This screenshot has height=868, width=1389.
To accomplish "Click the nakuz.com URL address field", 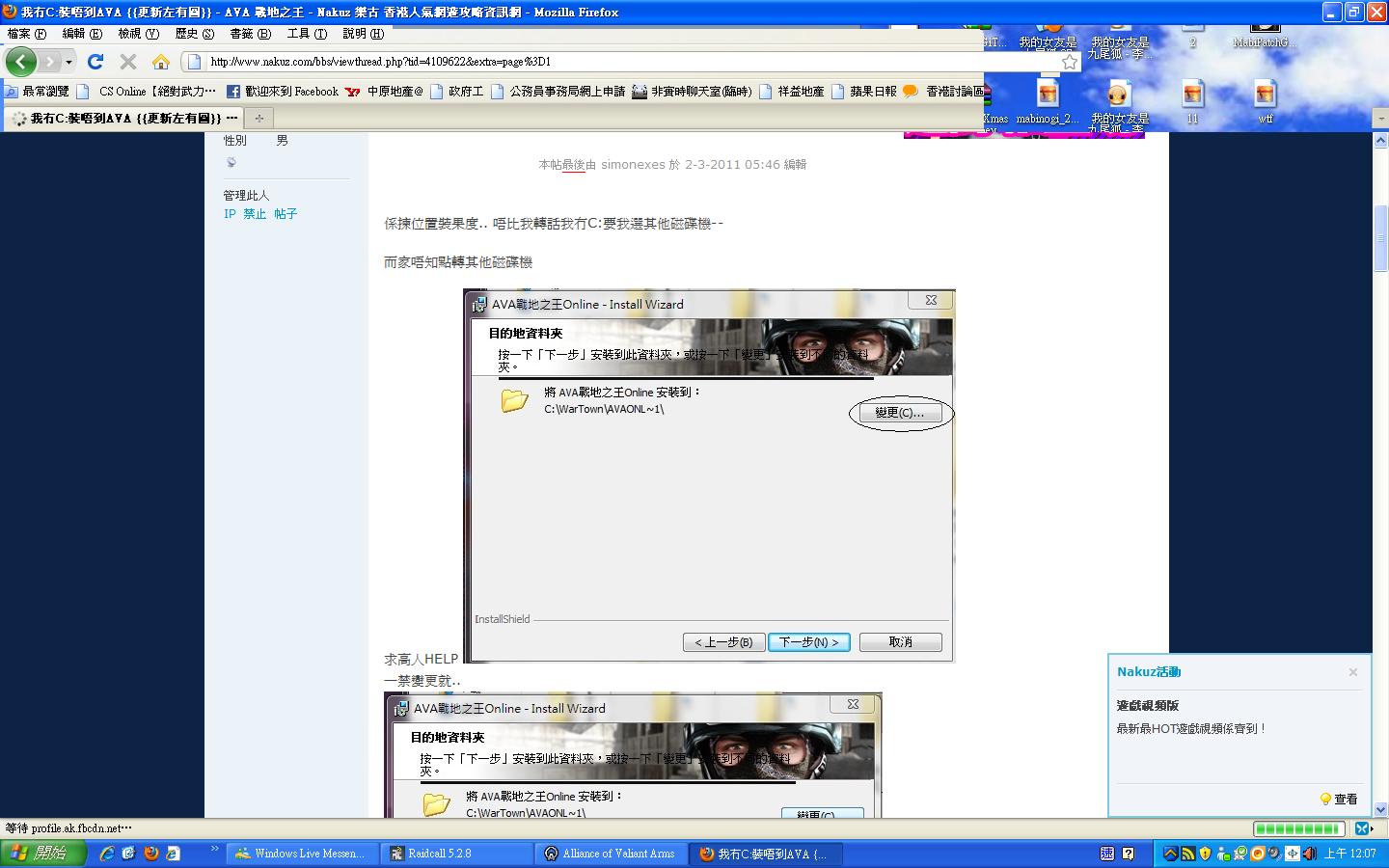I will 632,62.
